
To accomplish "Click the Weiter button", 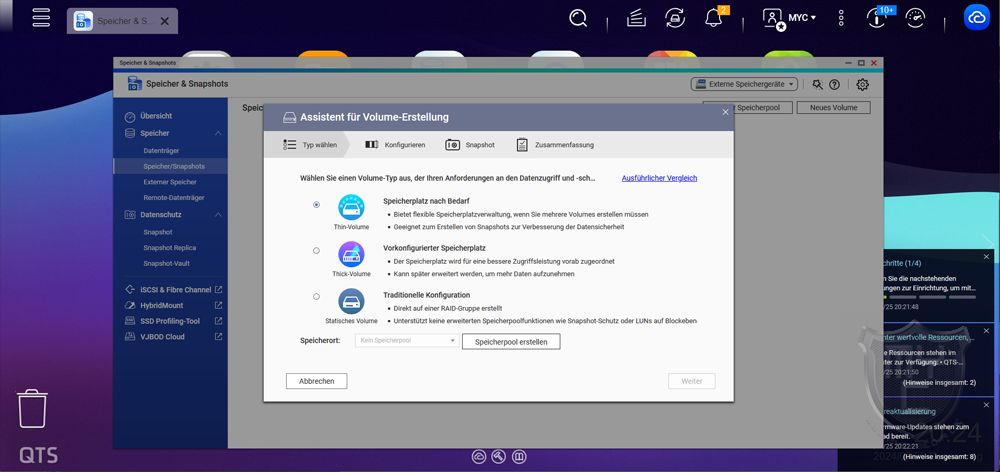I will pos(692,381).
